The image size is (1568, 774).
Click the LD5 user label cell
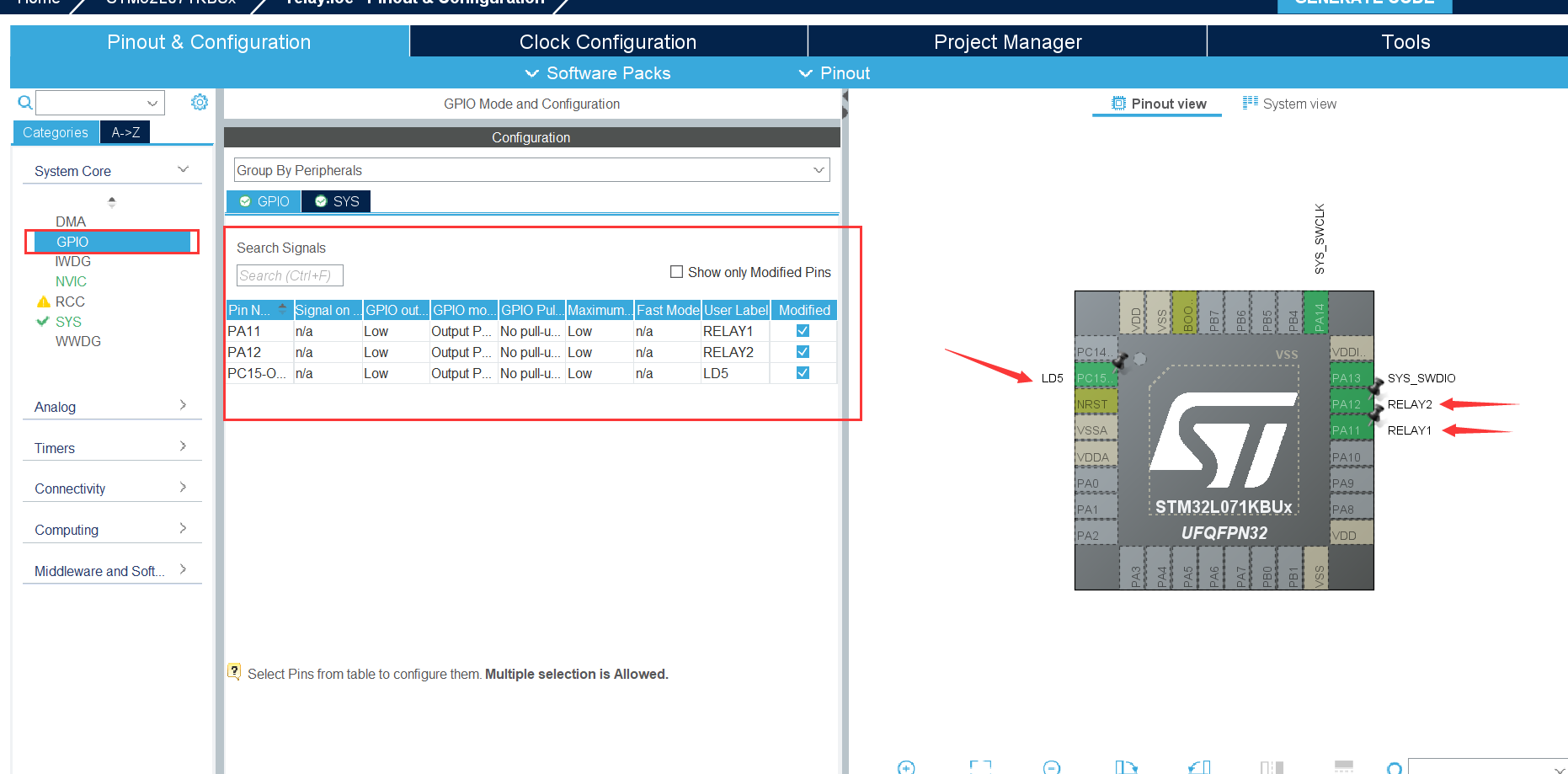735,373
